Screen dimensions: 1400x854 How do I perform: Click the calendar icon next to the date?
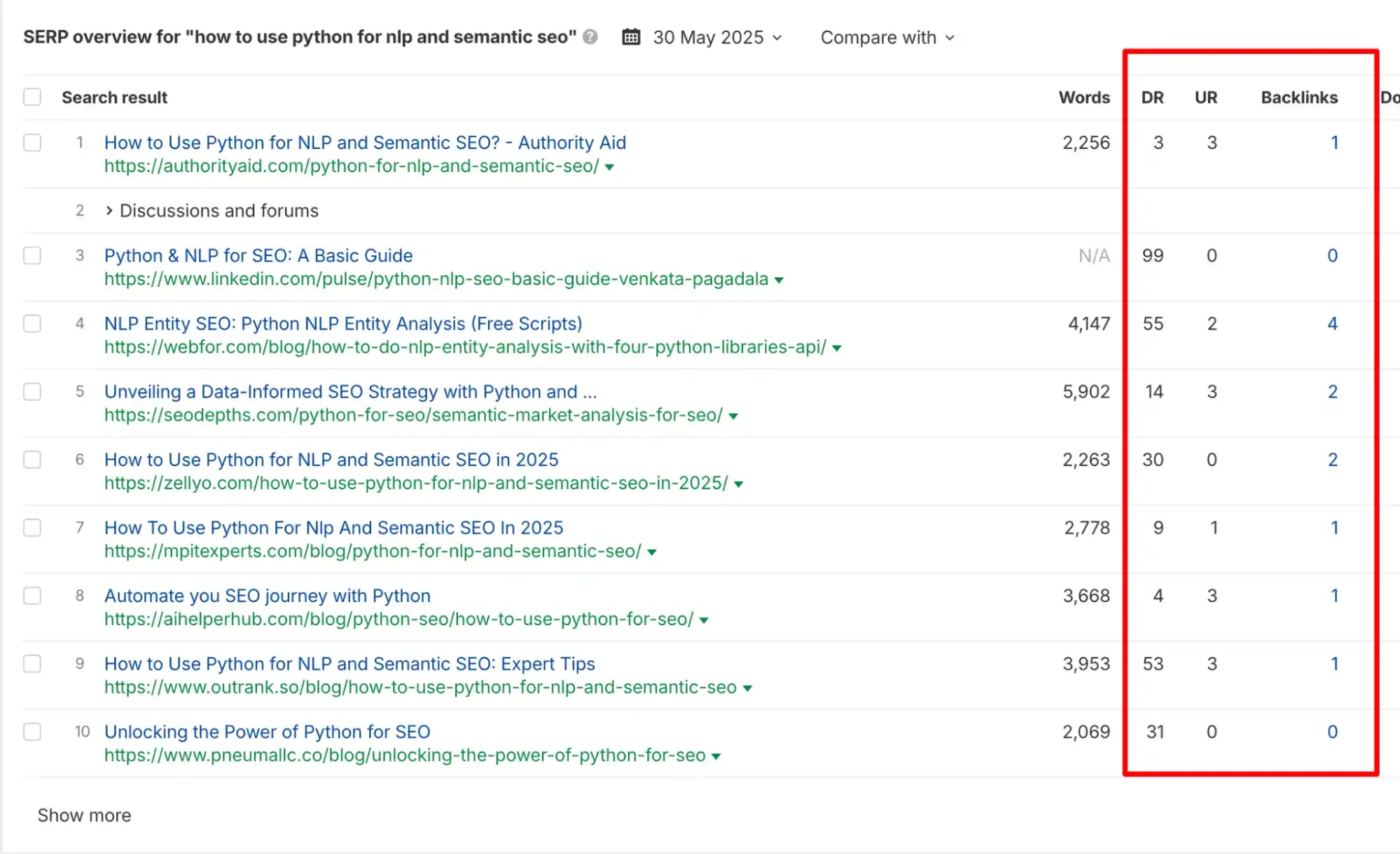[630, 37]
